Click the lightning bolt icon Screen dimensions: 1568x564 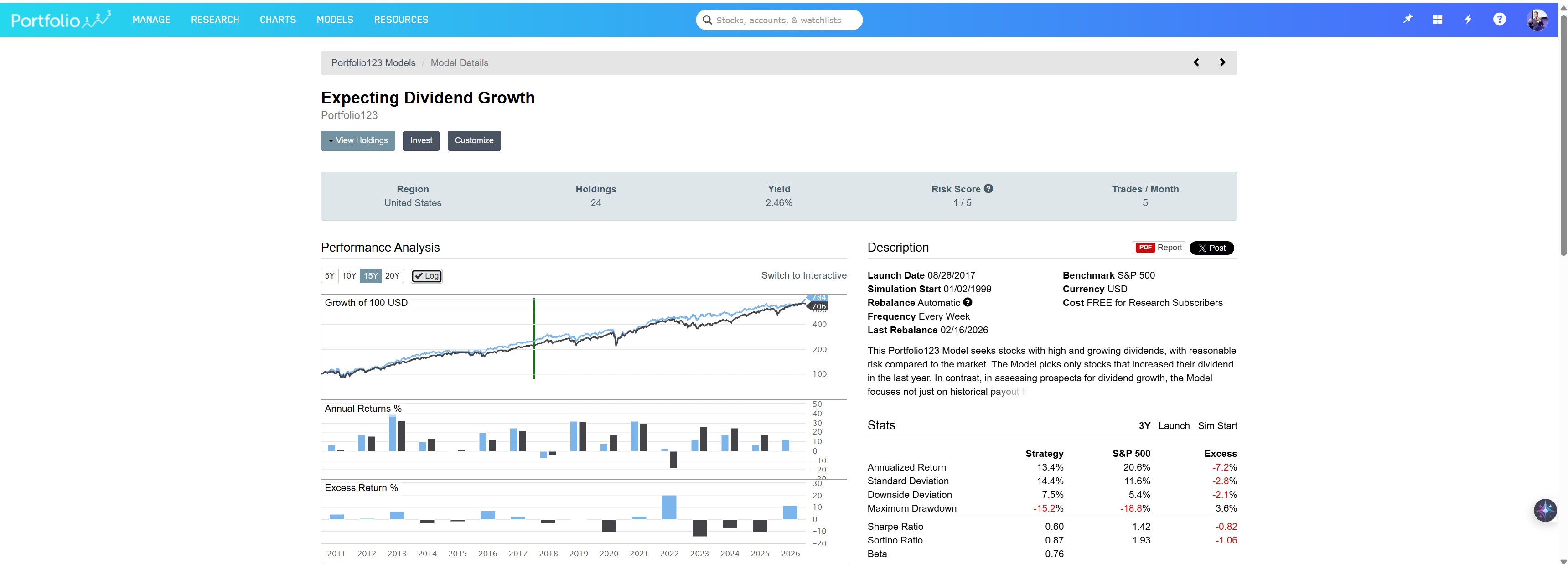pyautogui.click(x=1468, y=20)
